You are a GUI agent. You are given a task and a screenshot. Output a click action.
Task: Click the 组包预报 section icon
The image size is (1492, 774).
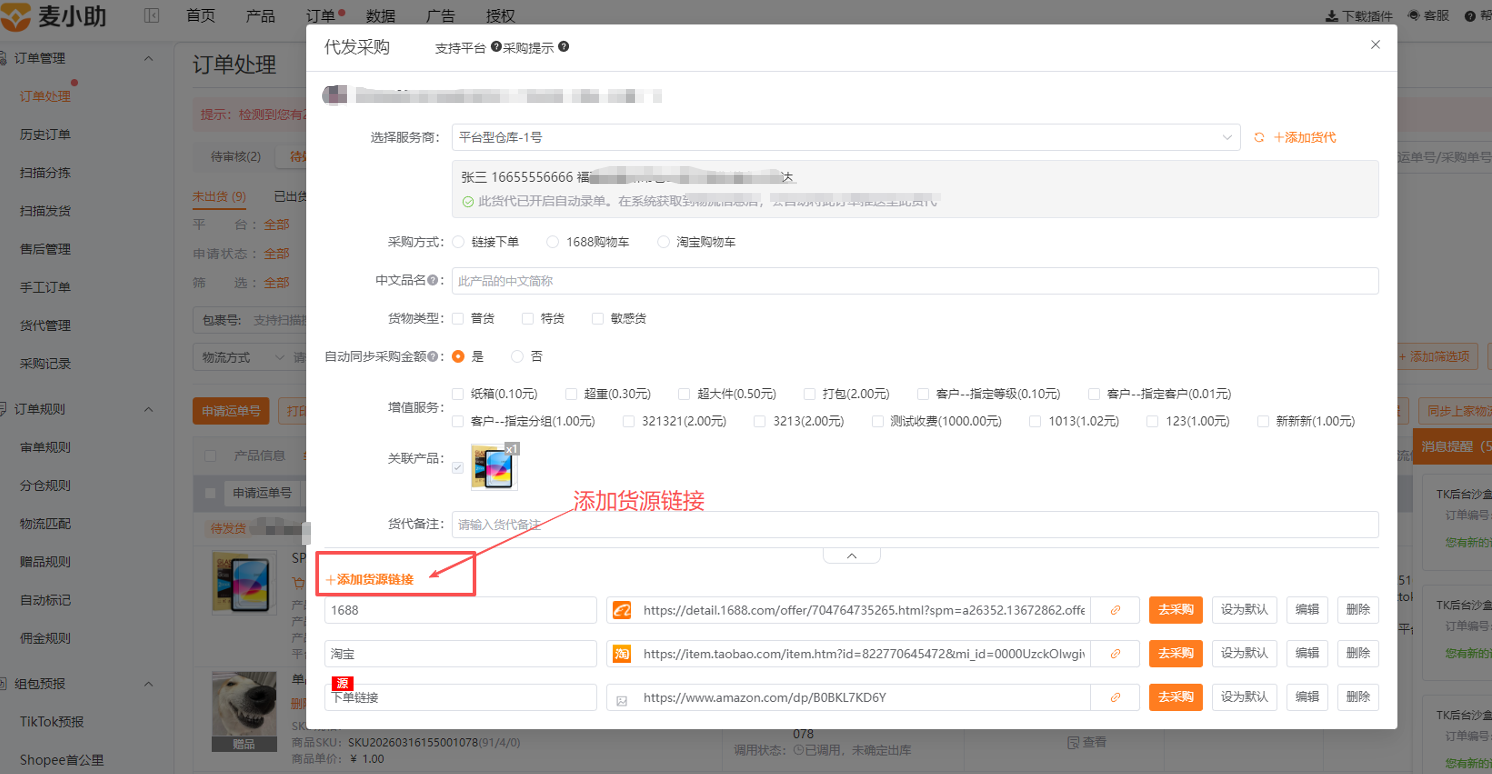point(5,684)
